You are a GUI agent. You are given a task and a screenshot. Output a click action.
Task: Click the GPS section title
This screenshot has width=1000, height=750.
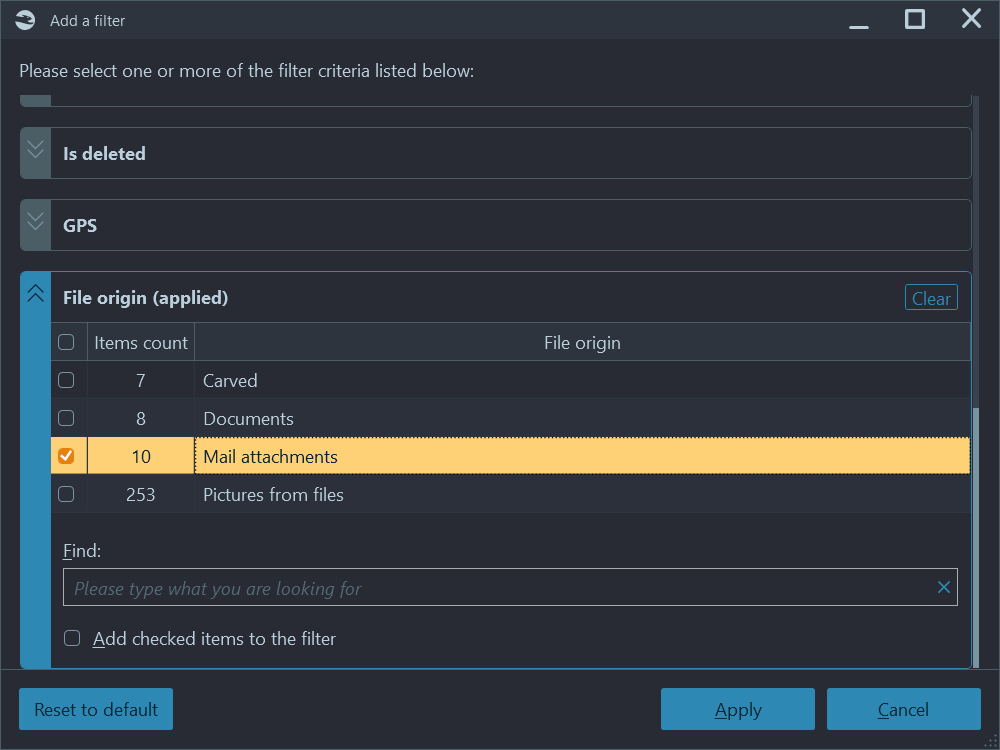coord(80,226)
